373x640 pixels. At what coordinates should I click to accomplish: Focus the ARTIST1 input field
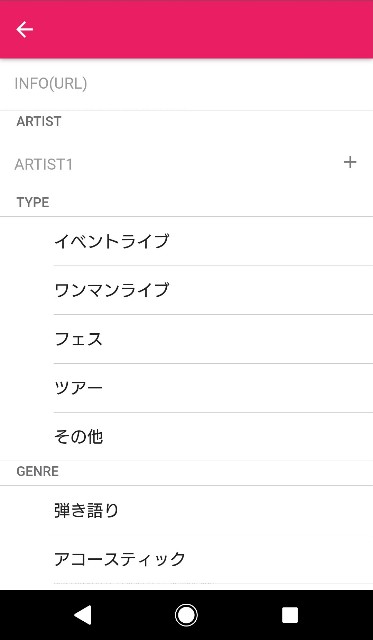pos(171,164)
